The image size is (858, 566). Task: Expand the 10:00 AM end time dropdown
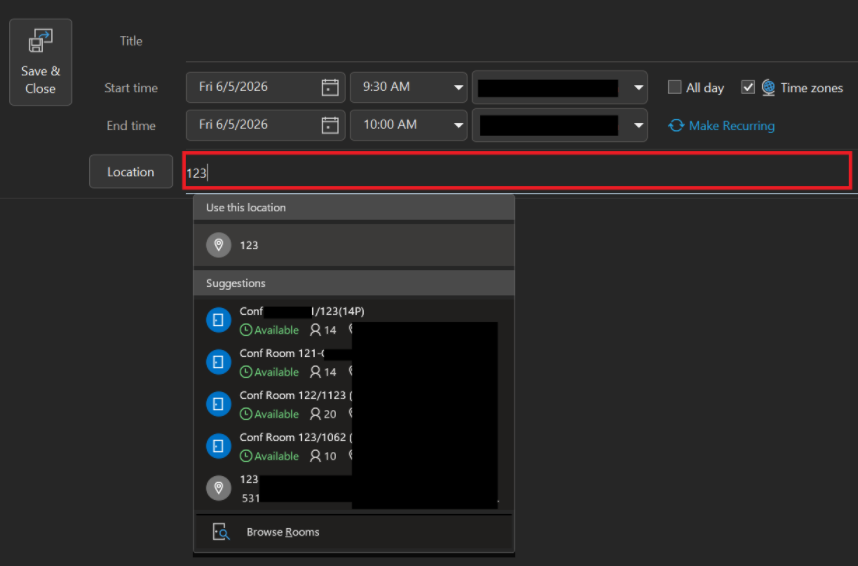pos(458,125)
